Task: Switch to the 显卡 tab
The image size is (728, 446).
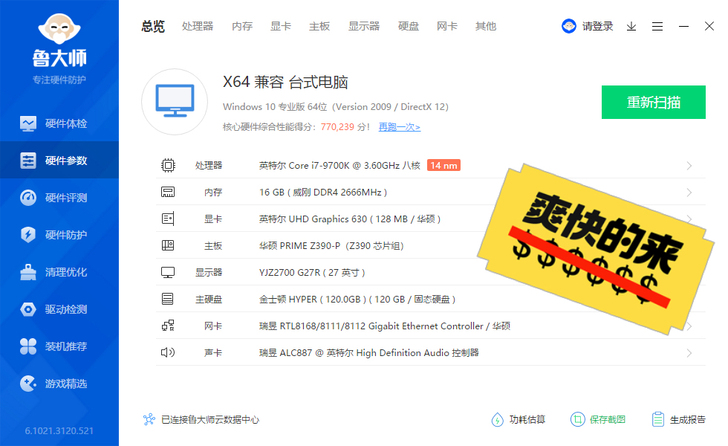Action: (281, 26)
